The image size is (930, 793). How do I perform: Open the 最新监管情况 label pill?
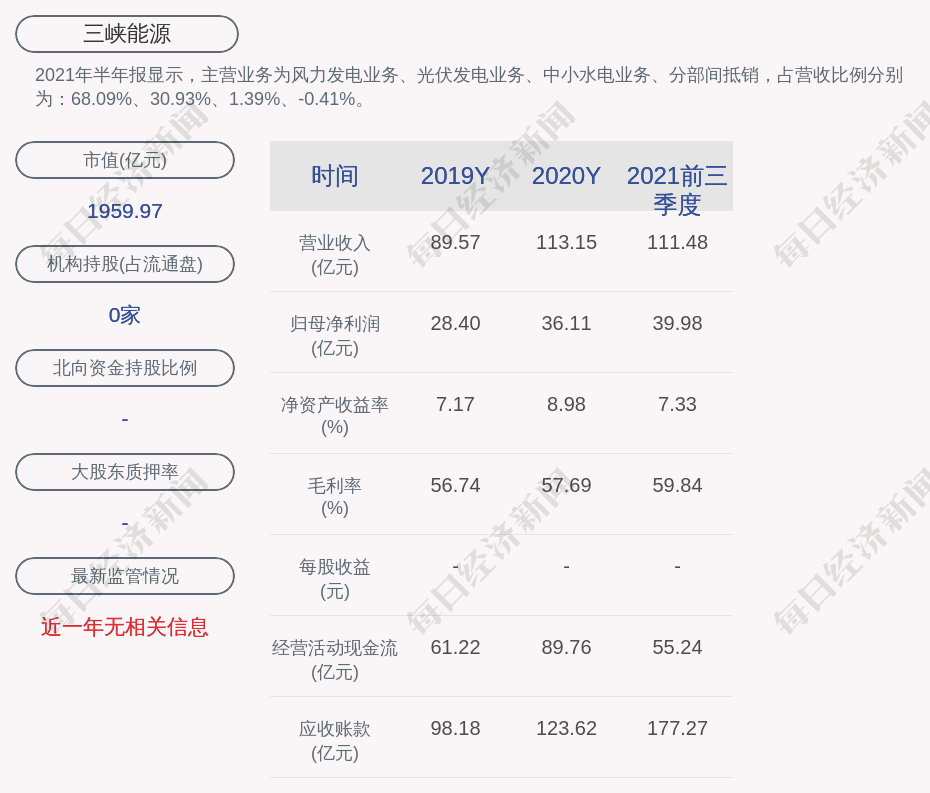pos(125,576)
